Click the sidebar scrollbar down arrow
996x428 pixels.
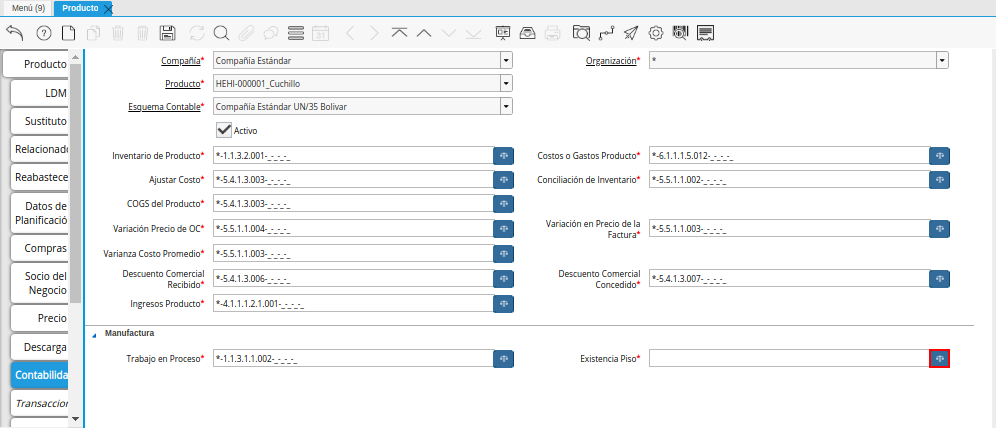76,418
